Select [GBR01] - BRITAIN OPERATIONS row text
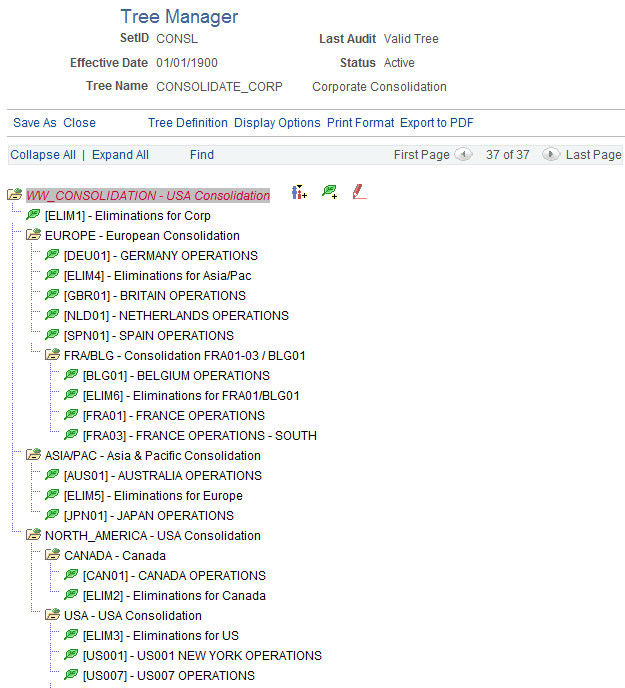 [x=155, y=296]
